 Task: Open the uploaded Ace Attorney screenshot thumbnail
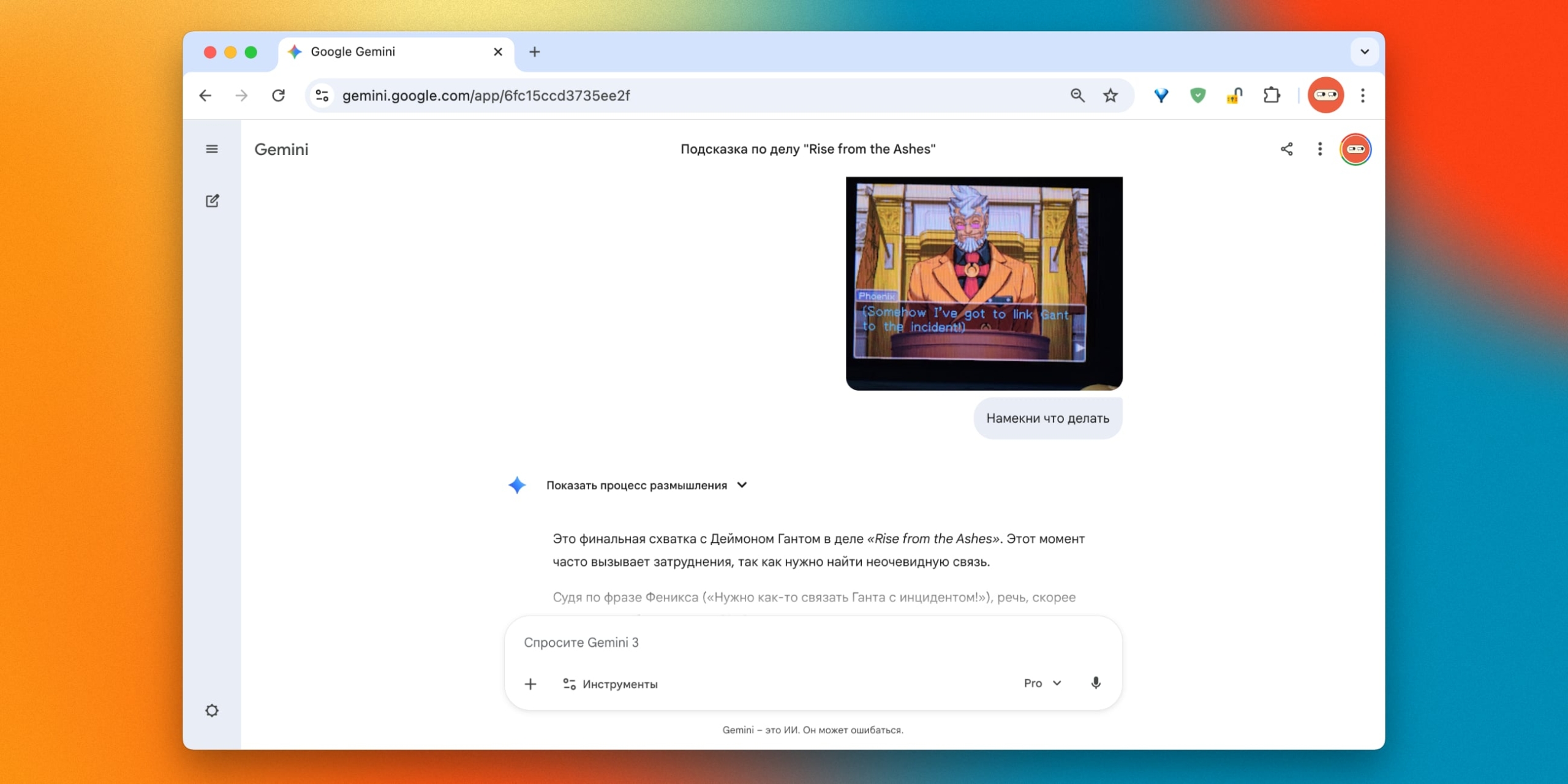[x=984, y=283]
